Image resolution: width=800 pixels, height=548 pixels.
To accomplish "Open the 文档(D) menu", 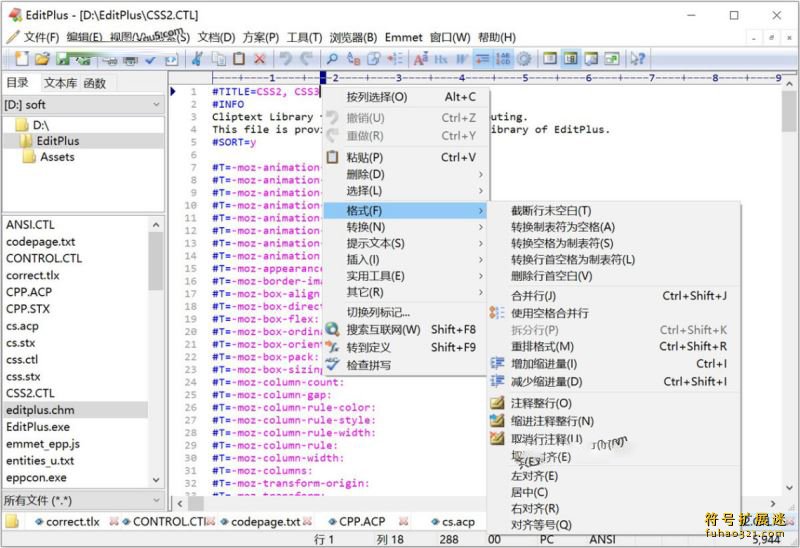I will click(x=216, y=37).
